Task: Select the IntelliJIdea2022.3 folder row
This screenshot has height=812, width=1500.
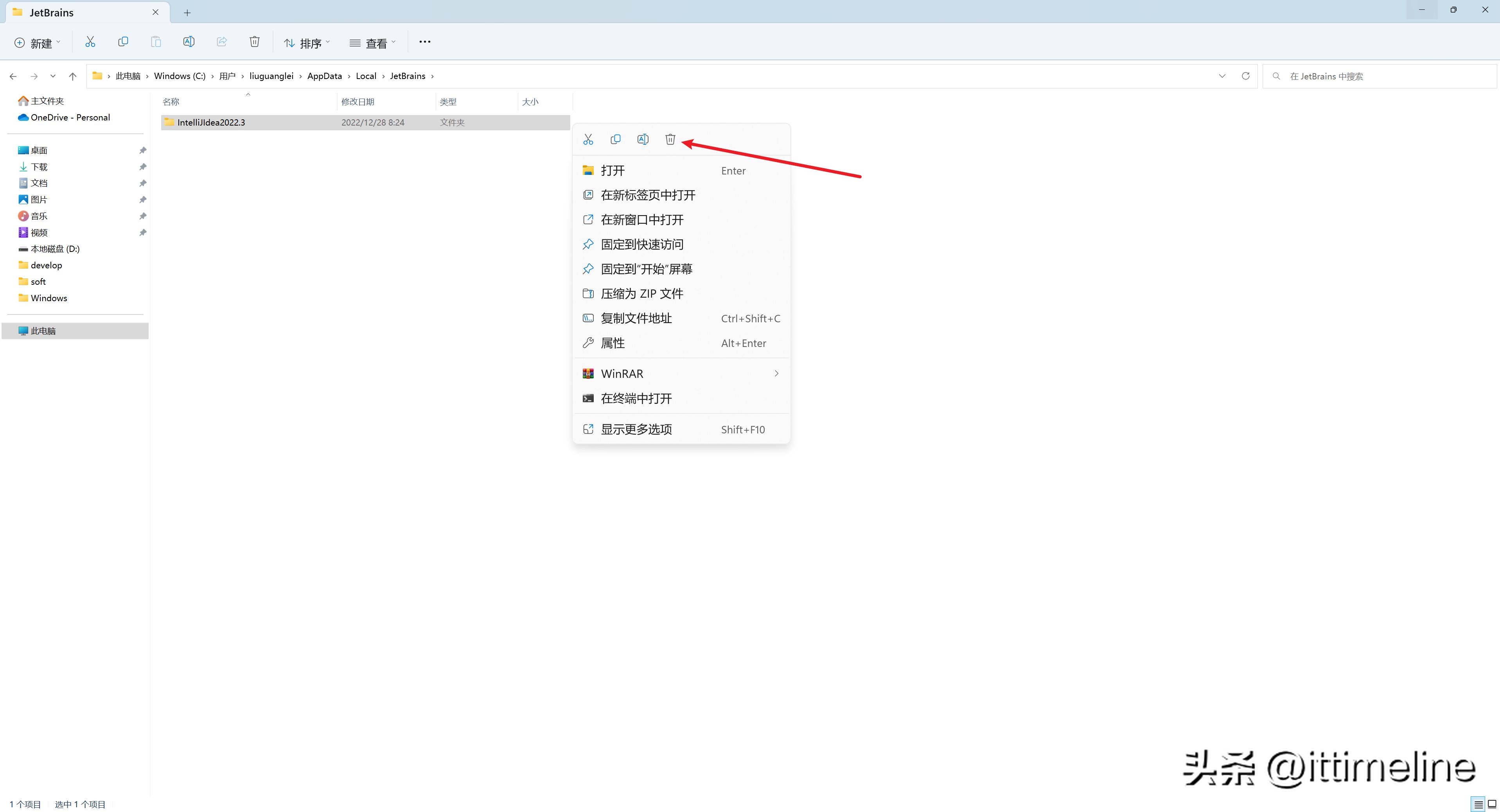Action: click(365, 122)
